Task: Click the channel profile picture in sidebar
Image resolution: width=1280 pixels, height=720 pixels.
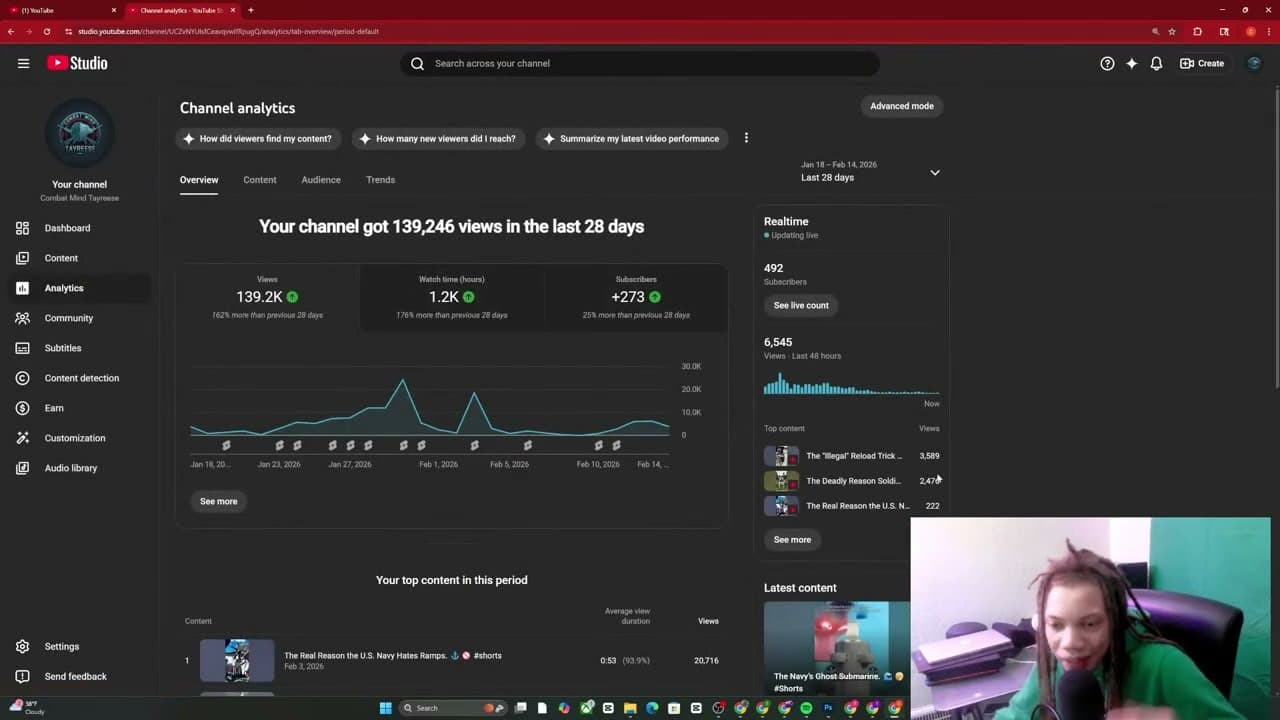Action: click(80, 133)
